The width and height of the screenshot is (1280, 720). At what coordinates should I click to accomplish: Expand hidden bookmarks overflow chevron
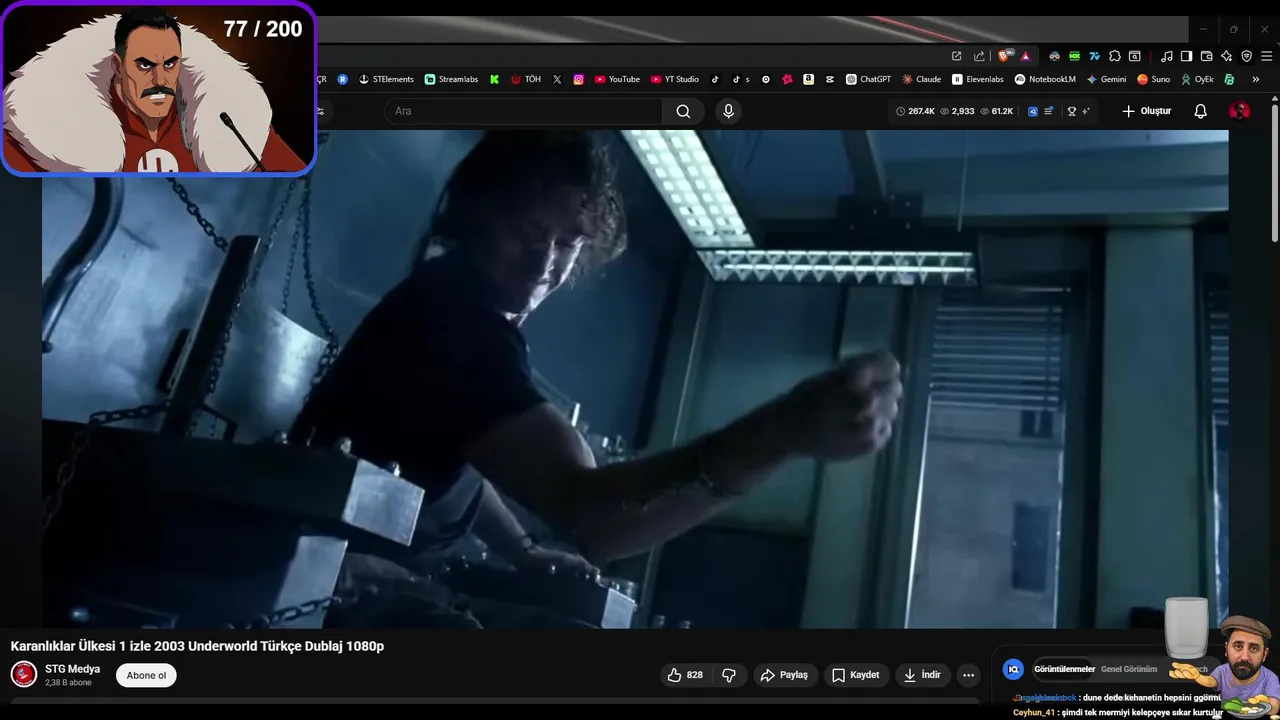click(x=1255, y=79)
